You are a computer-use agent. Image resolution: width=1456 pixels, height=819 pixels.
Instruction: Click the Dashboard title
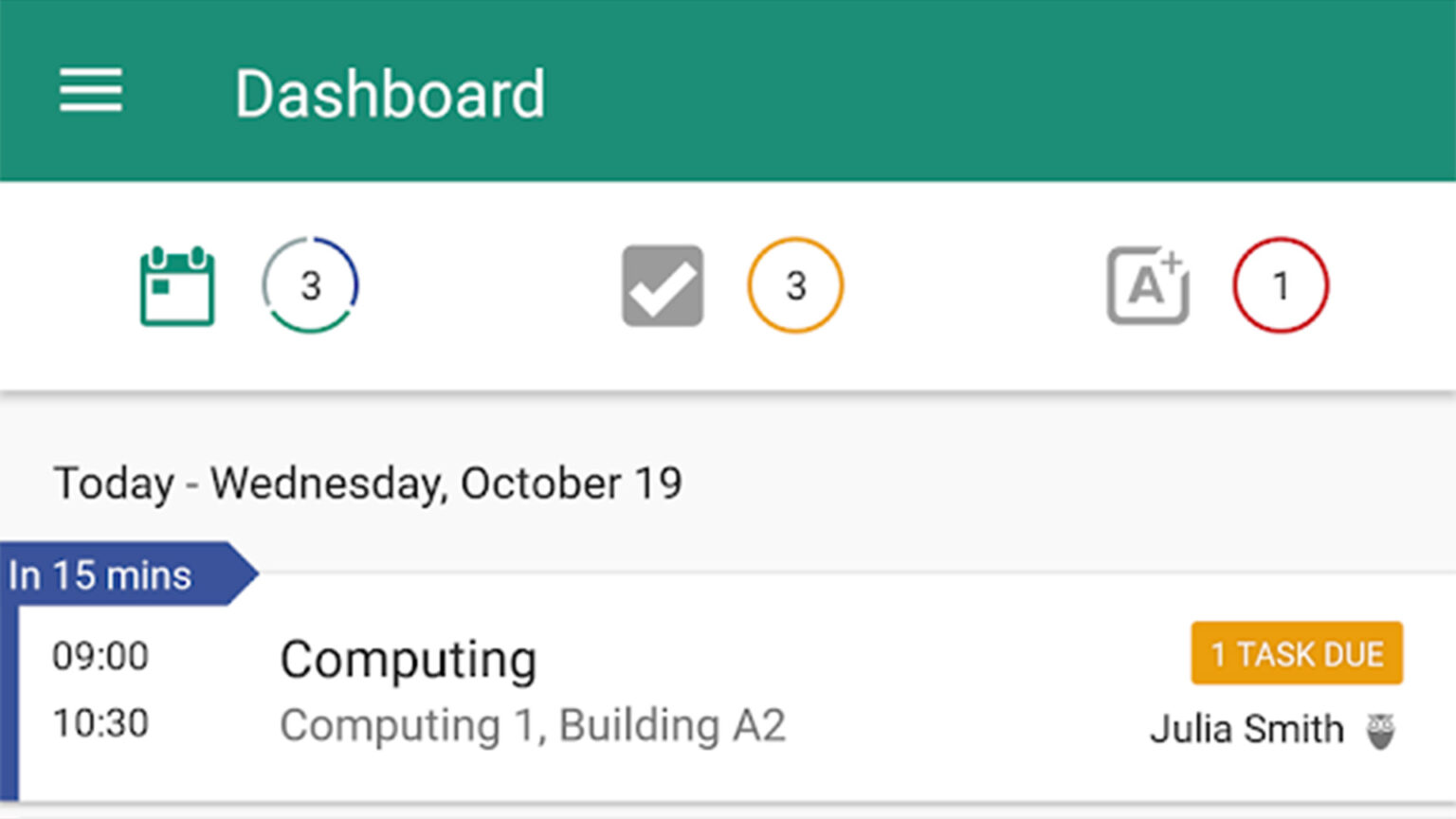(x=391, y=92)
